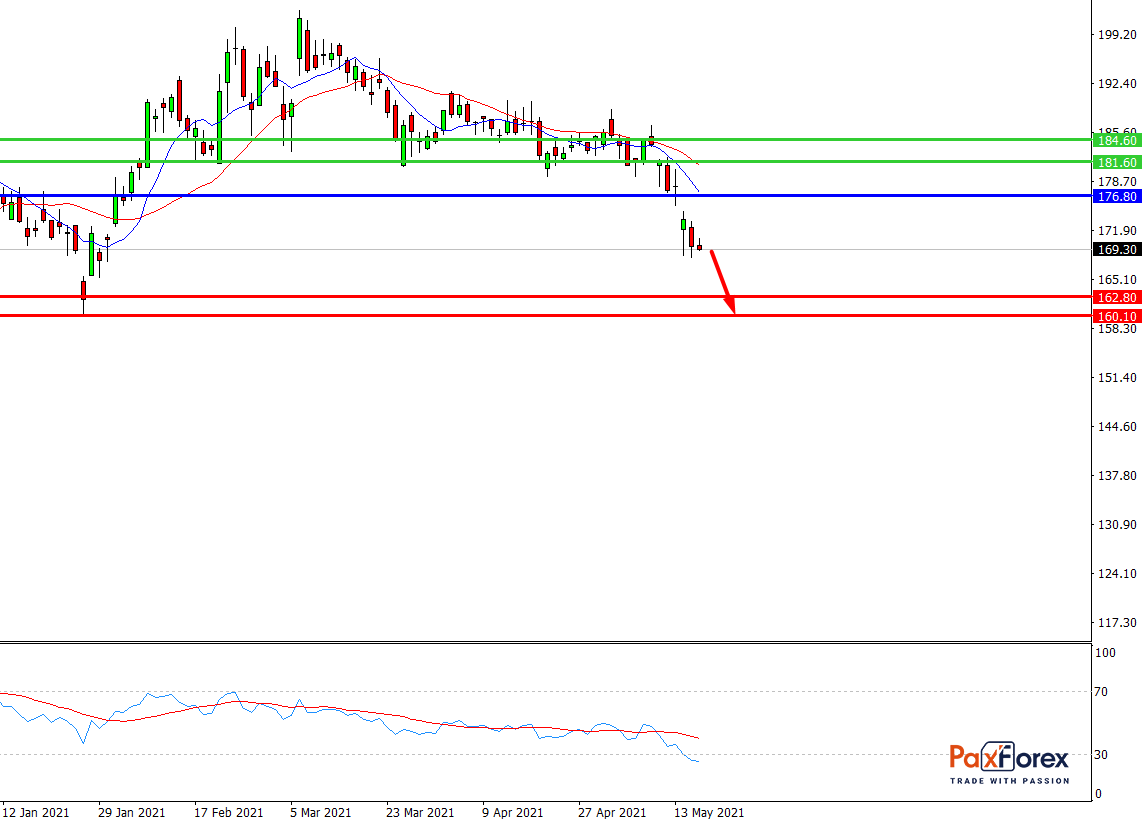Click the 192.40 price axis value
The height and width of the screenshot is (819, 1142).
[1117, 84]
